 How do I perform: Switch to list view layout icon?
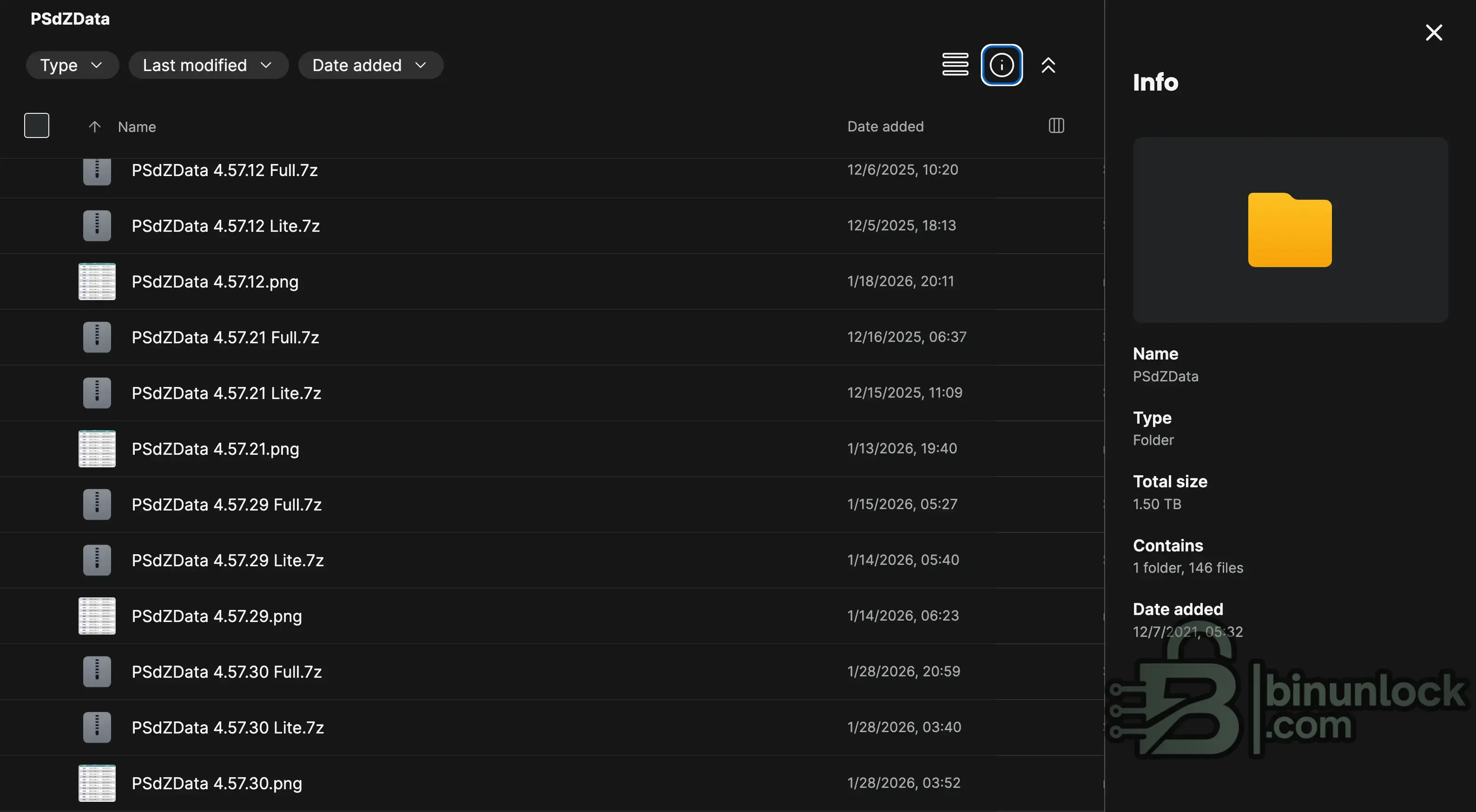click(955, 65)
